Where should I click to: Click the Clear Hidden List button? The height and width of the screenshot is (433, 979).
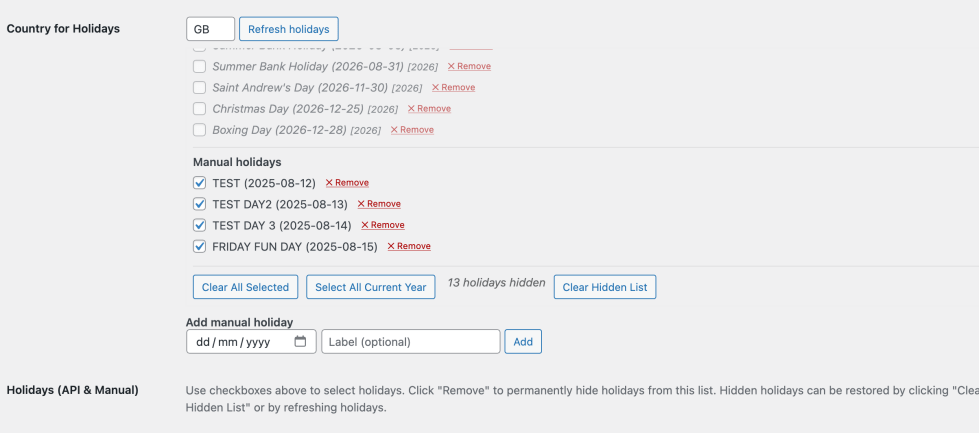tap(605, 287)
